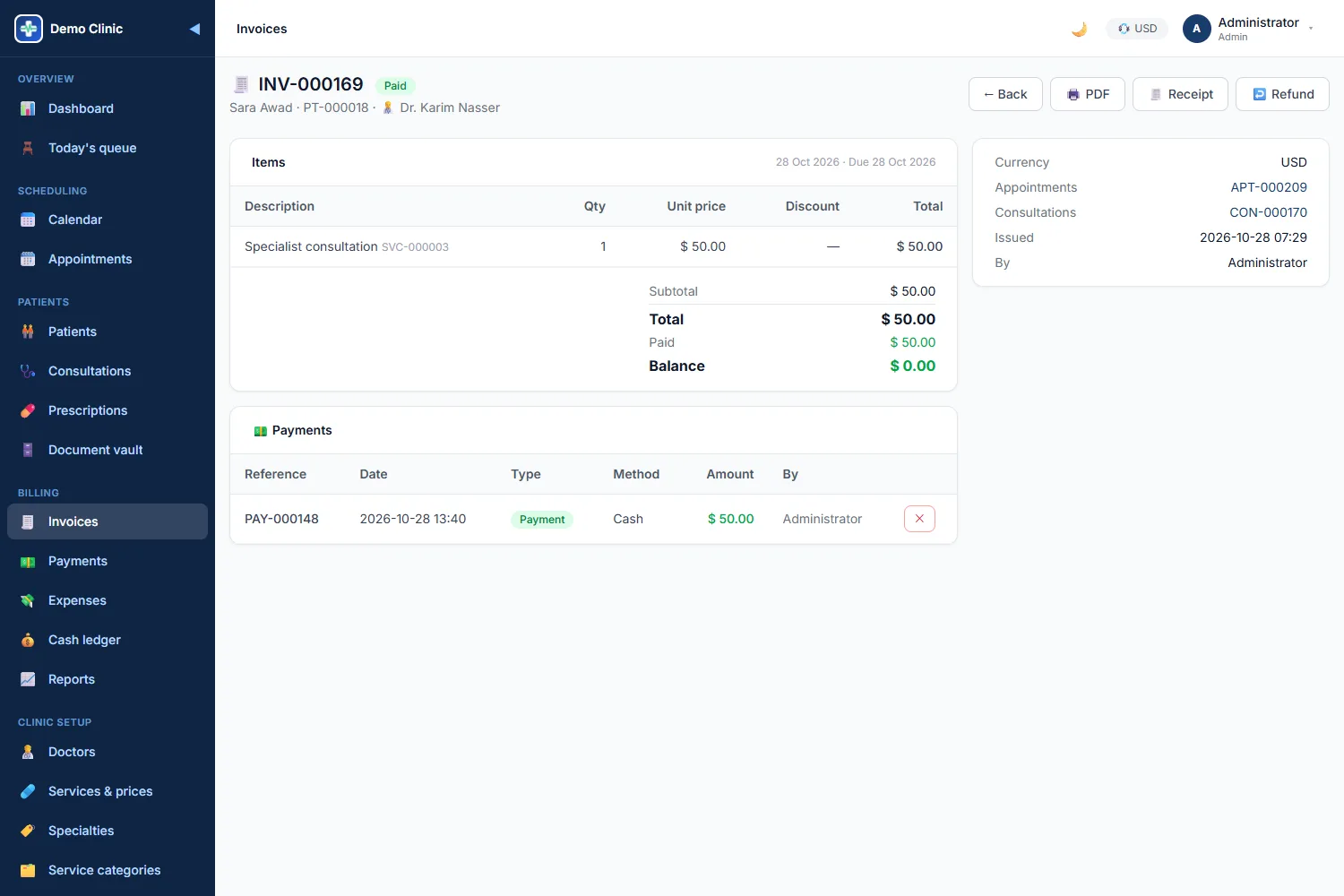Go back with the Back button
Image resolution: width=1344 pixels, height=896 pixels.
tap(1005, 94)
